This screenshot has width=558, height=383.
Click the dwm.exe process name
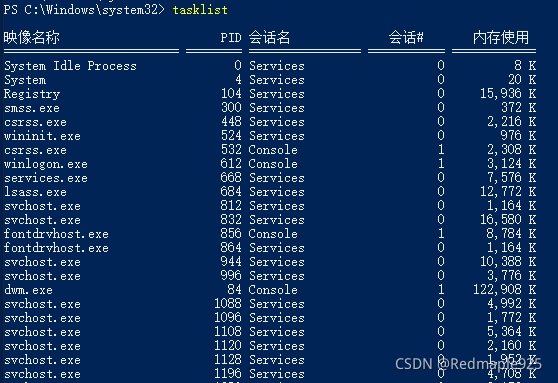28,290
